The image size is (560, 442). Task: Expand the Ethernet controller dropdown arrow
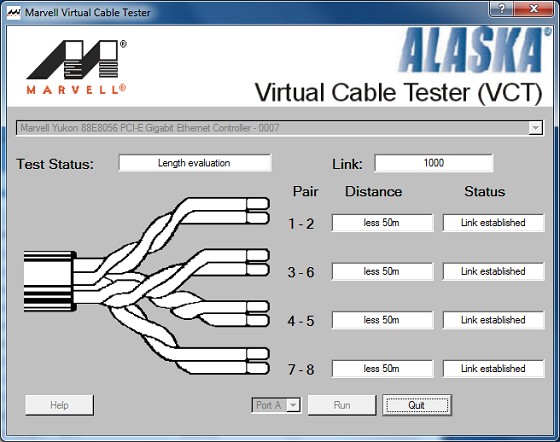click(535, 128)
